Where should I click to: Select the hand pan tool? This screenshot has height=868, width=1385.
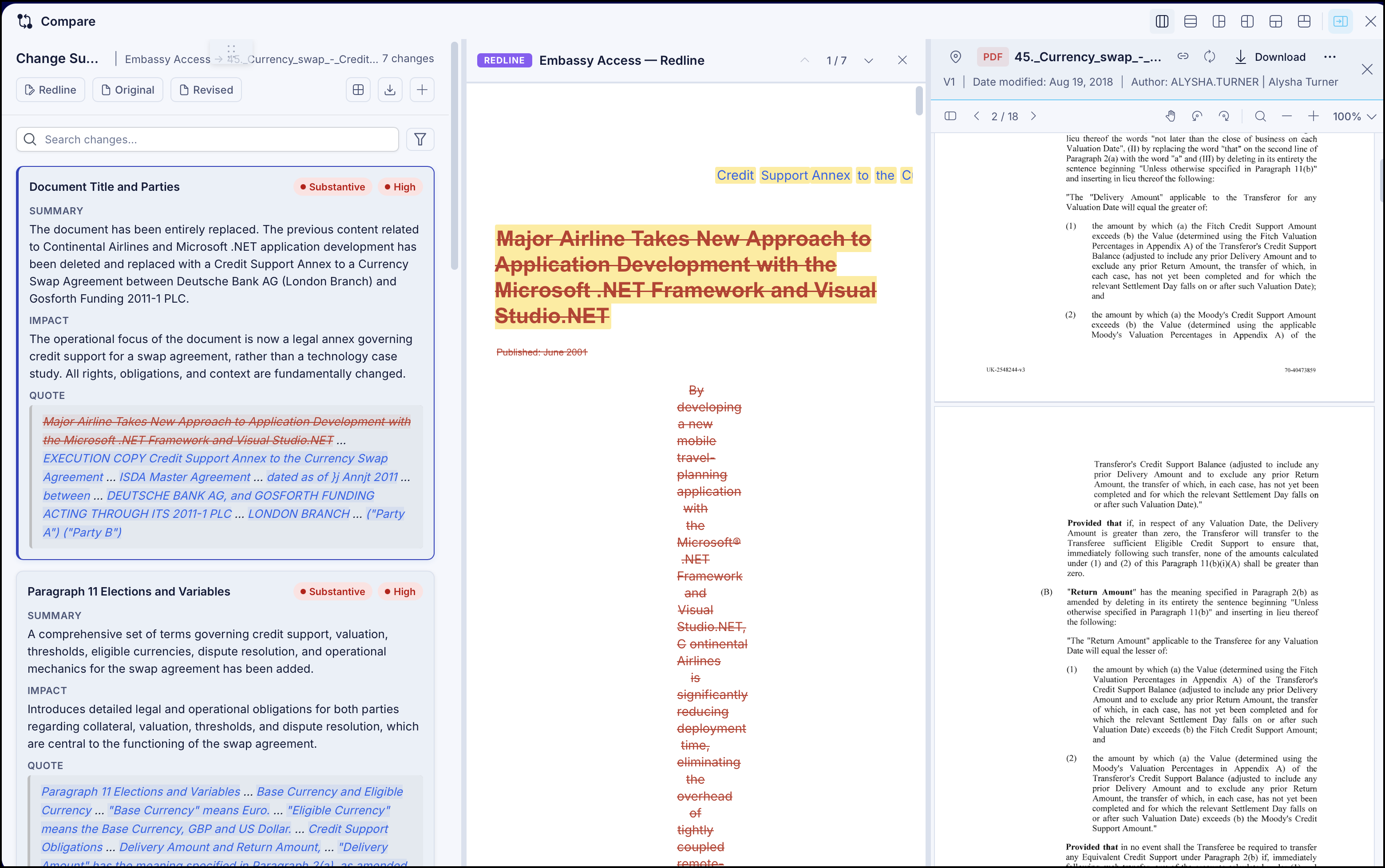pyautogui.click(x=1170, y=116)
